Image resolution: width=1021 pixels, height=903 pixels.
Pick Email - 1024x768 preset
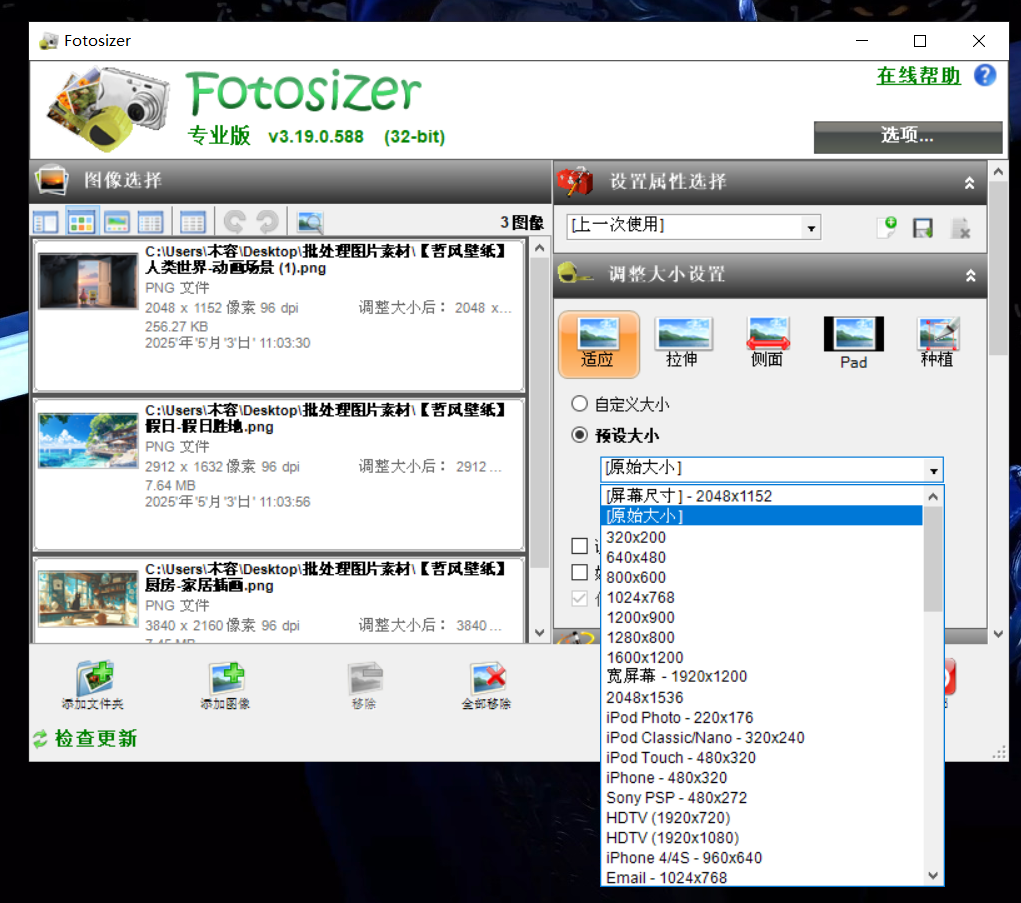761,877
